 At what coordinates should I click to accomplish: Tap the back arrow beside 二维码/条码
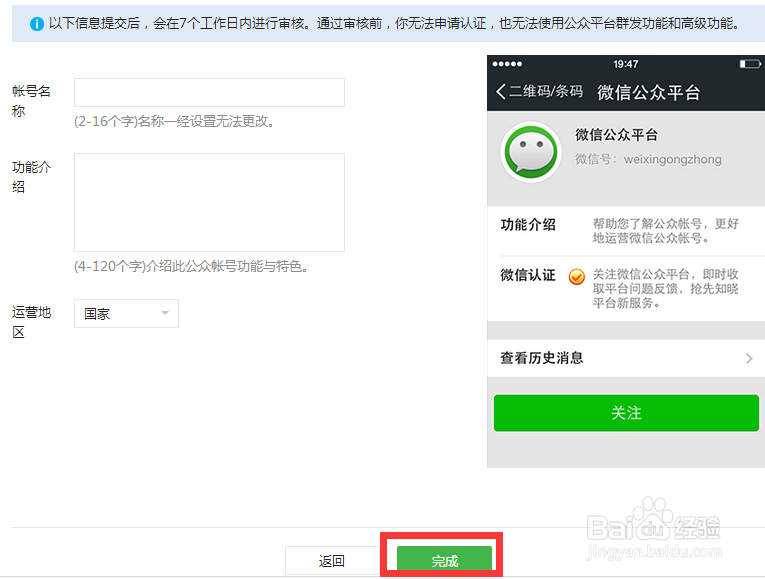tap(501, 91)
